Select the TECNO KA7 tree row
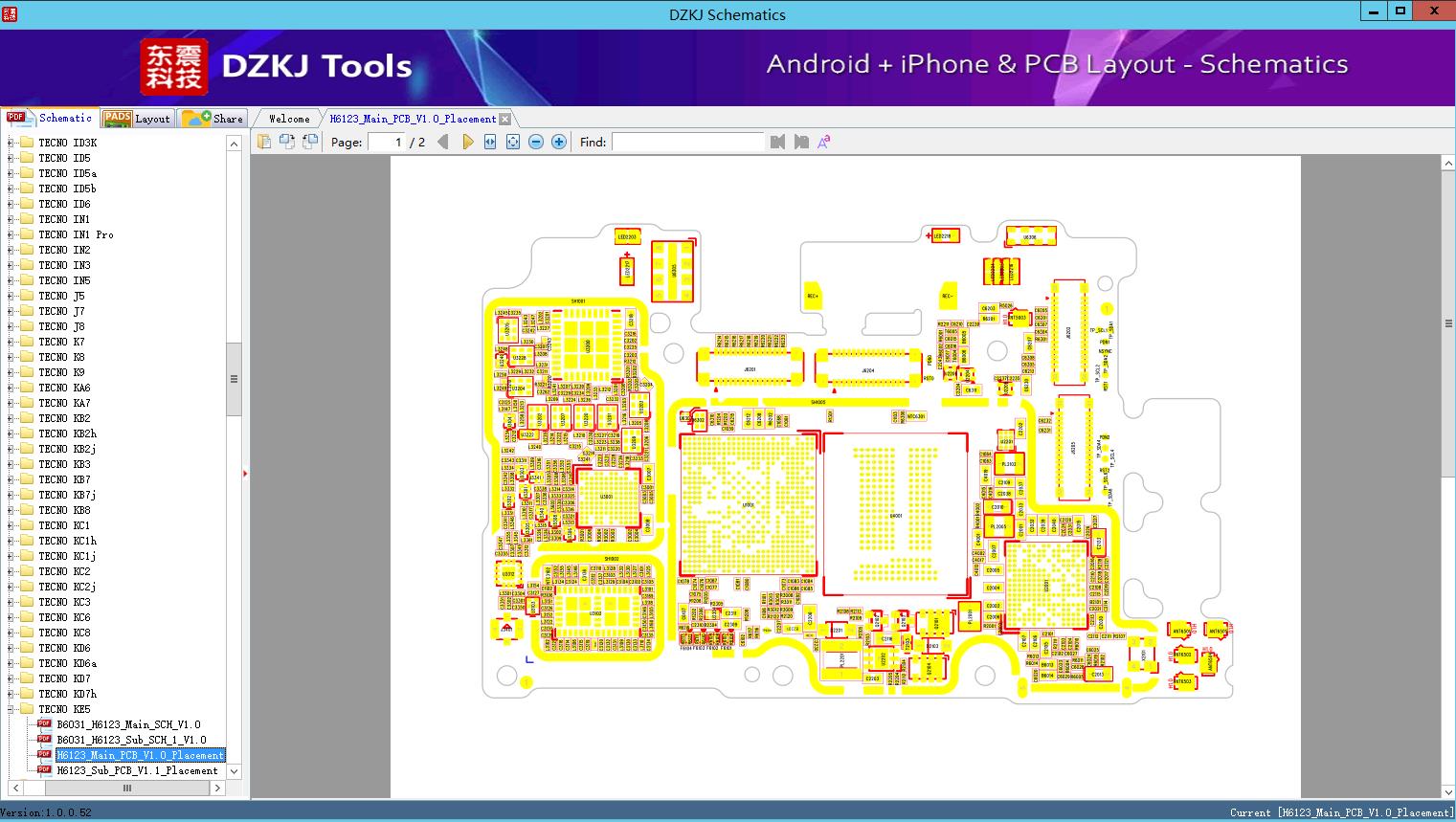Screen dimensions: 1456x822 [64, 403]
